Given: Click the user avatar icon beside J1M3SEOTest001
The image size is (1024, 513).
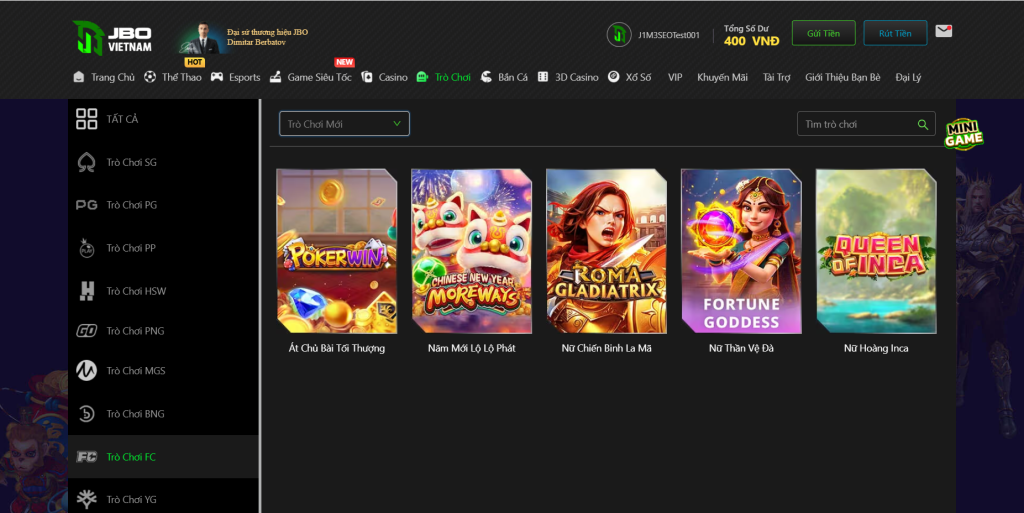Looking at the screenshot, I should click(x=618, y=35).
